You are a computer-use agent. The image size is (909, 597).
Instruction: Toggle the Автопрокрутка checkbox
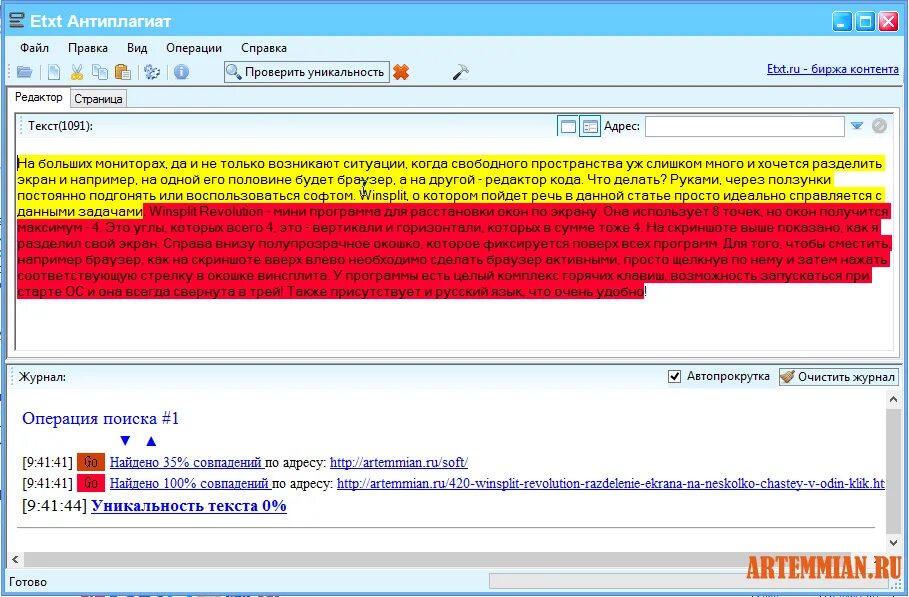click(674, 377)
